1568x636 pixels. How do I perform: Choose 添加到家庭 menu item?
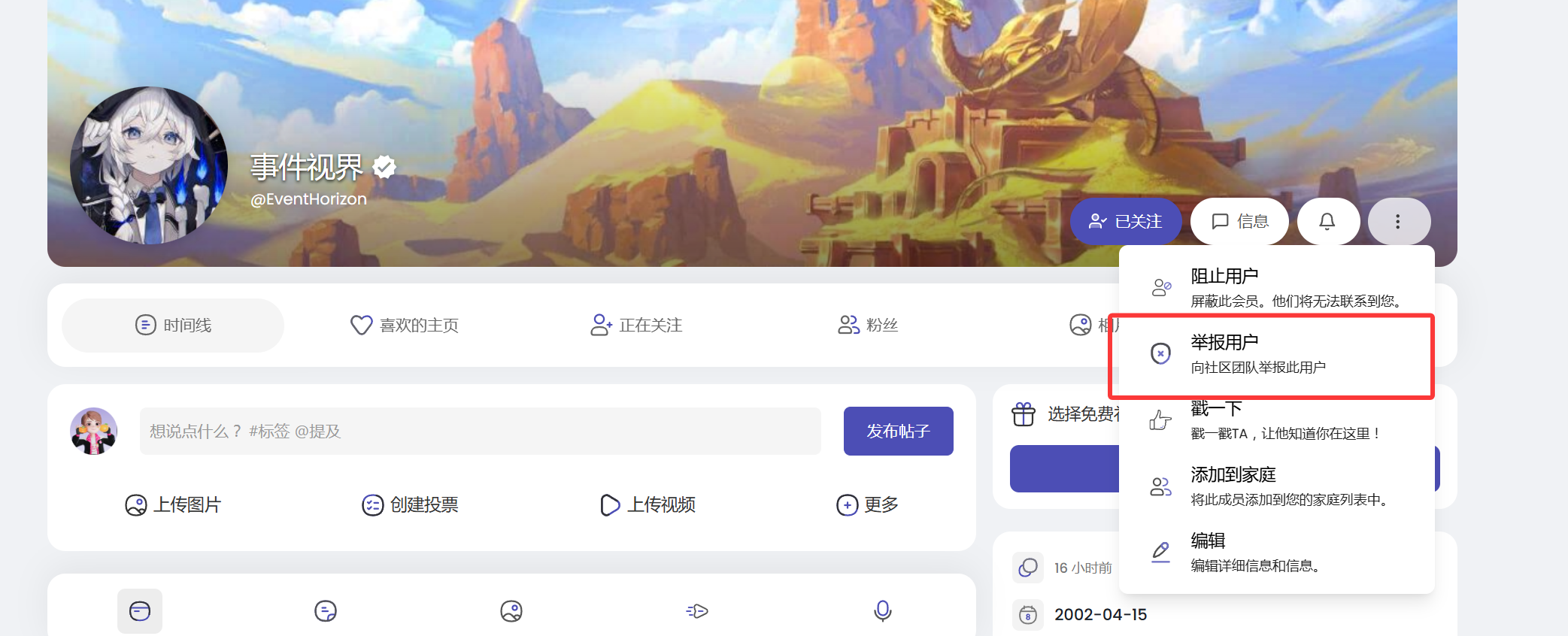[x=1276, y=486]
